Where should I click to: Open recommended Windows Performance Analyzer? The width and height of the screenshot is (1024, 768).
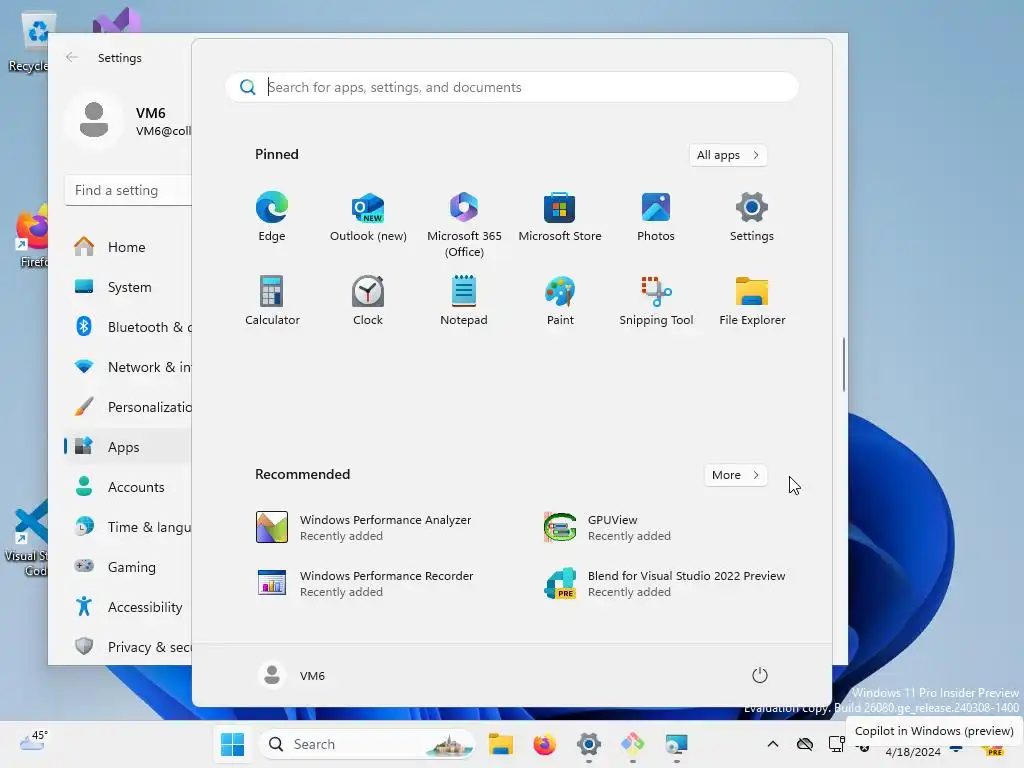click(363, 527)
